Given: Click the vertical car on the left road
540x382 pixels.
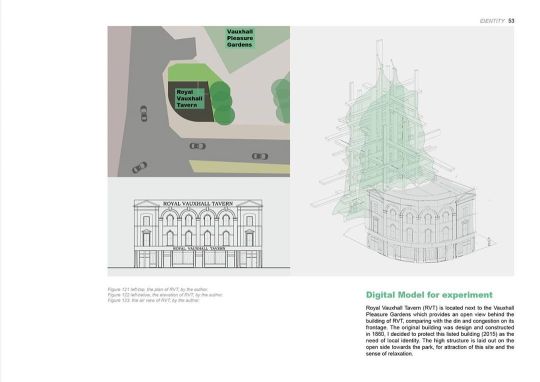Looking at the screenshot, I should pos(144,114).
